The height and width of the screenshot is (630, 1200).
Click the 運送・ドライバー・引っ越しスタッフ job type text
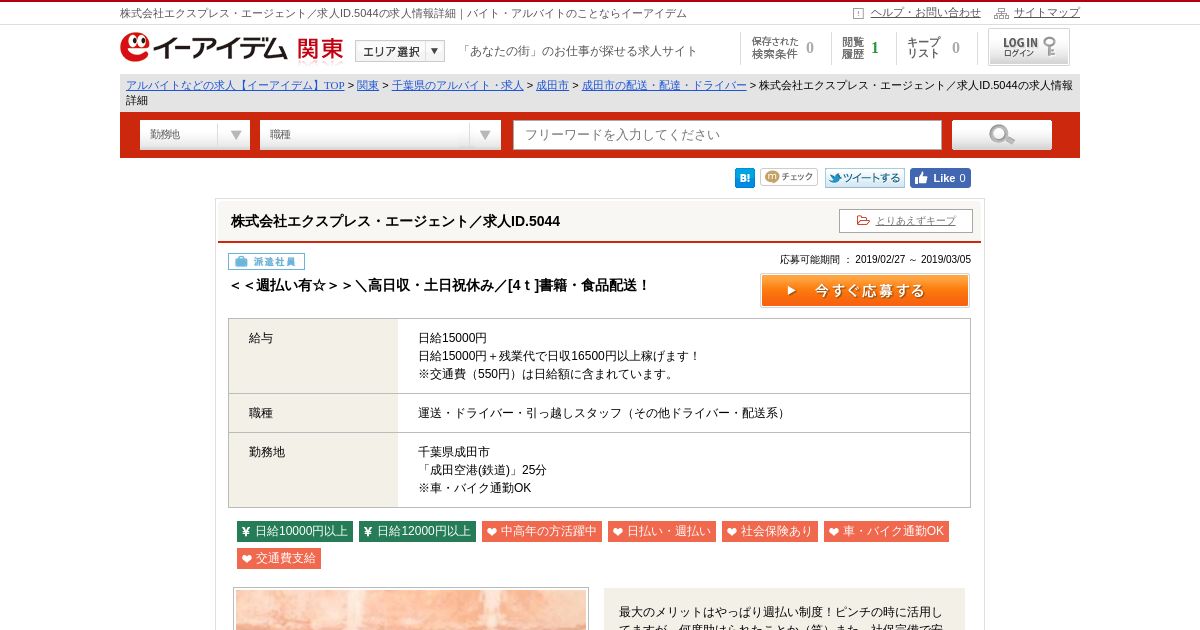click(604, 413)
